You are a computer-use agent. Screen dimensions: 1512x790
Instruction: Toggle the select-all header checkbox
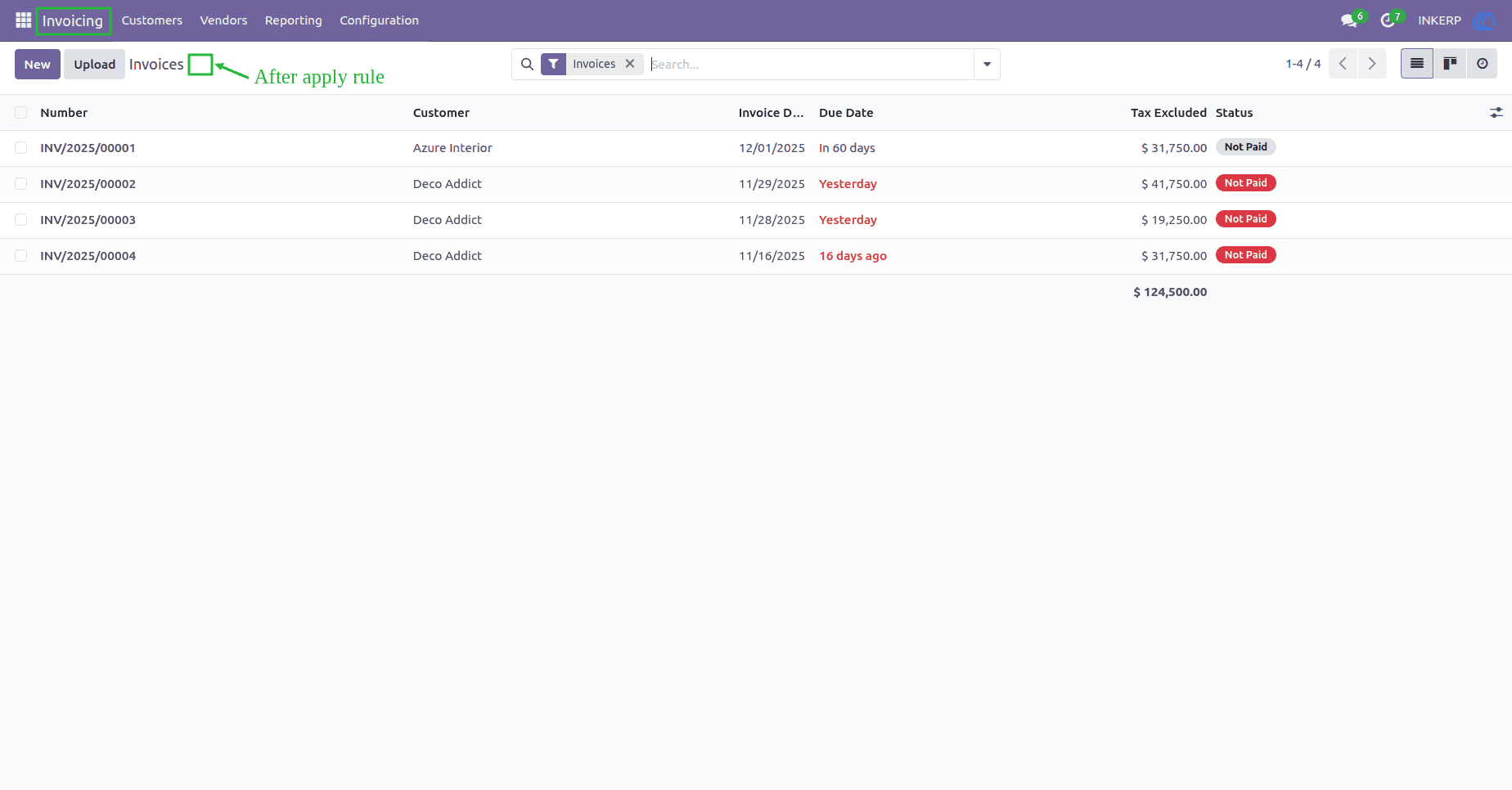tap(21, 113)
